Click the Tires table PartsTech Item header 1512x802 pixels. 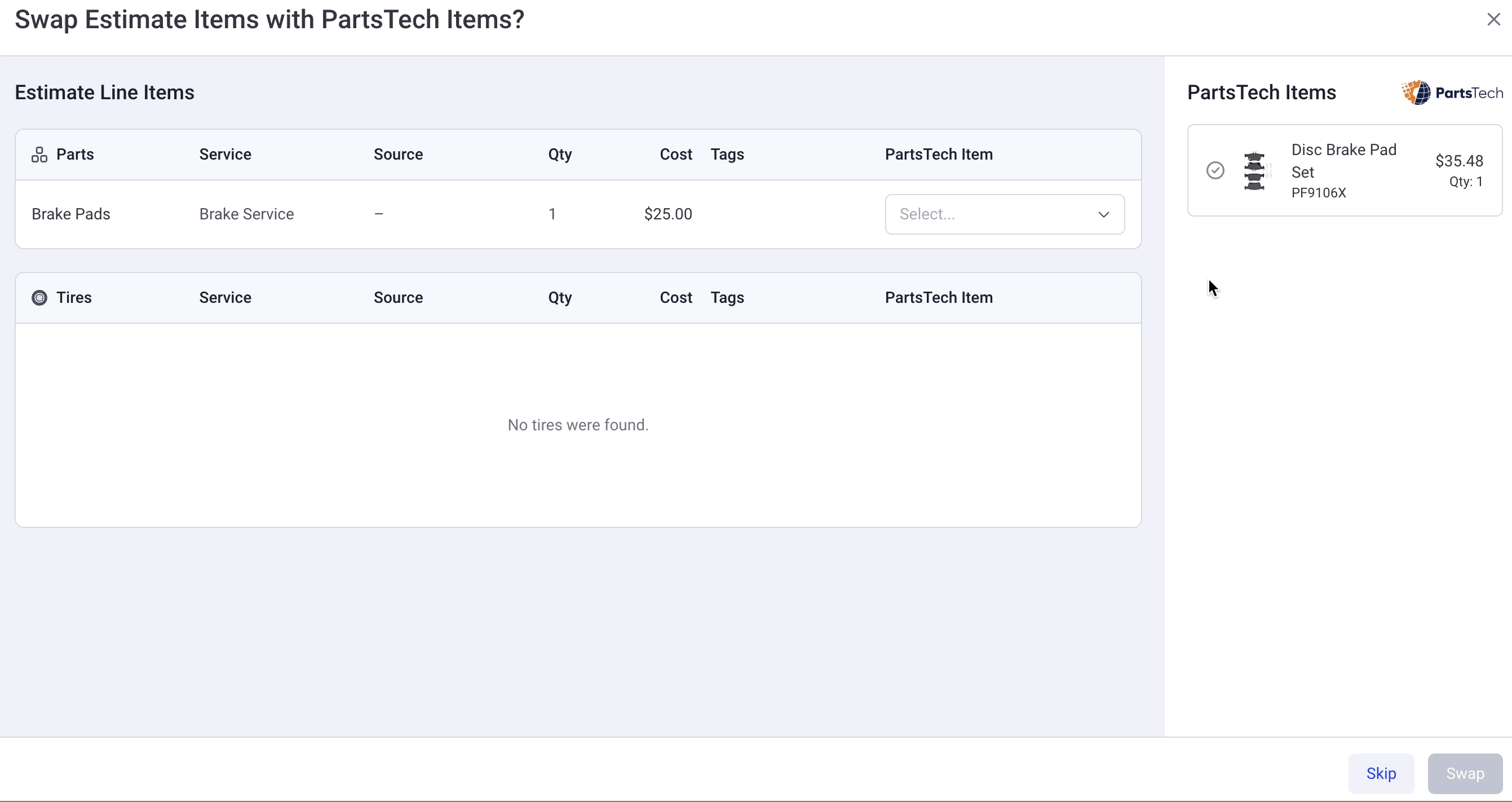(939, 298)
